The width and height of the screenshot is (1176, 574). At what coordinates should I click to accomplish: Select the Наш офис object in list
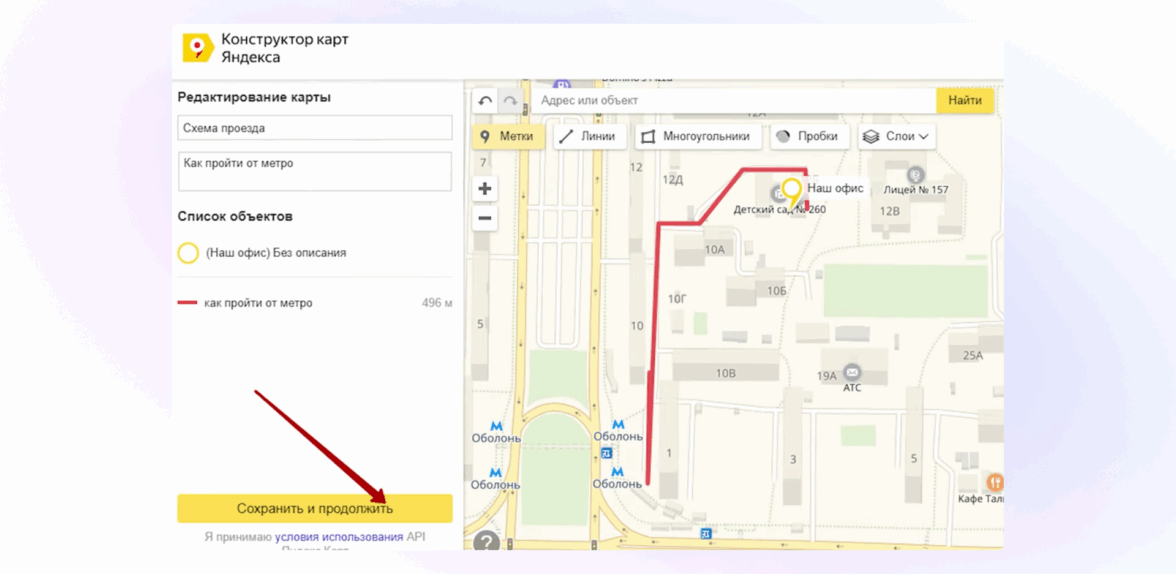(275, 253)
